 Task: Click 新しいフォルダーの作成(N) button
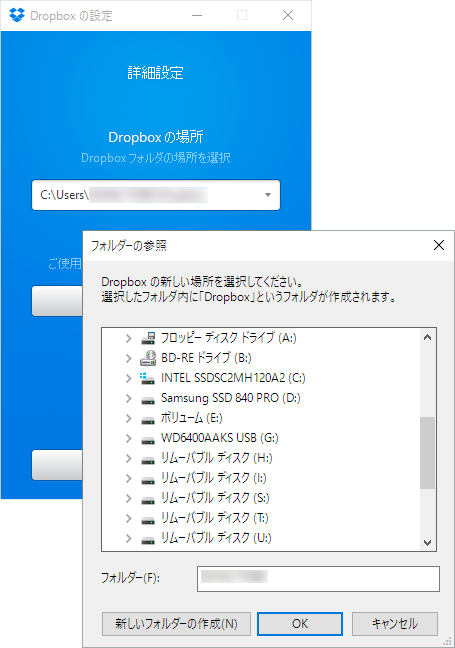[176, 624]
